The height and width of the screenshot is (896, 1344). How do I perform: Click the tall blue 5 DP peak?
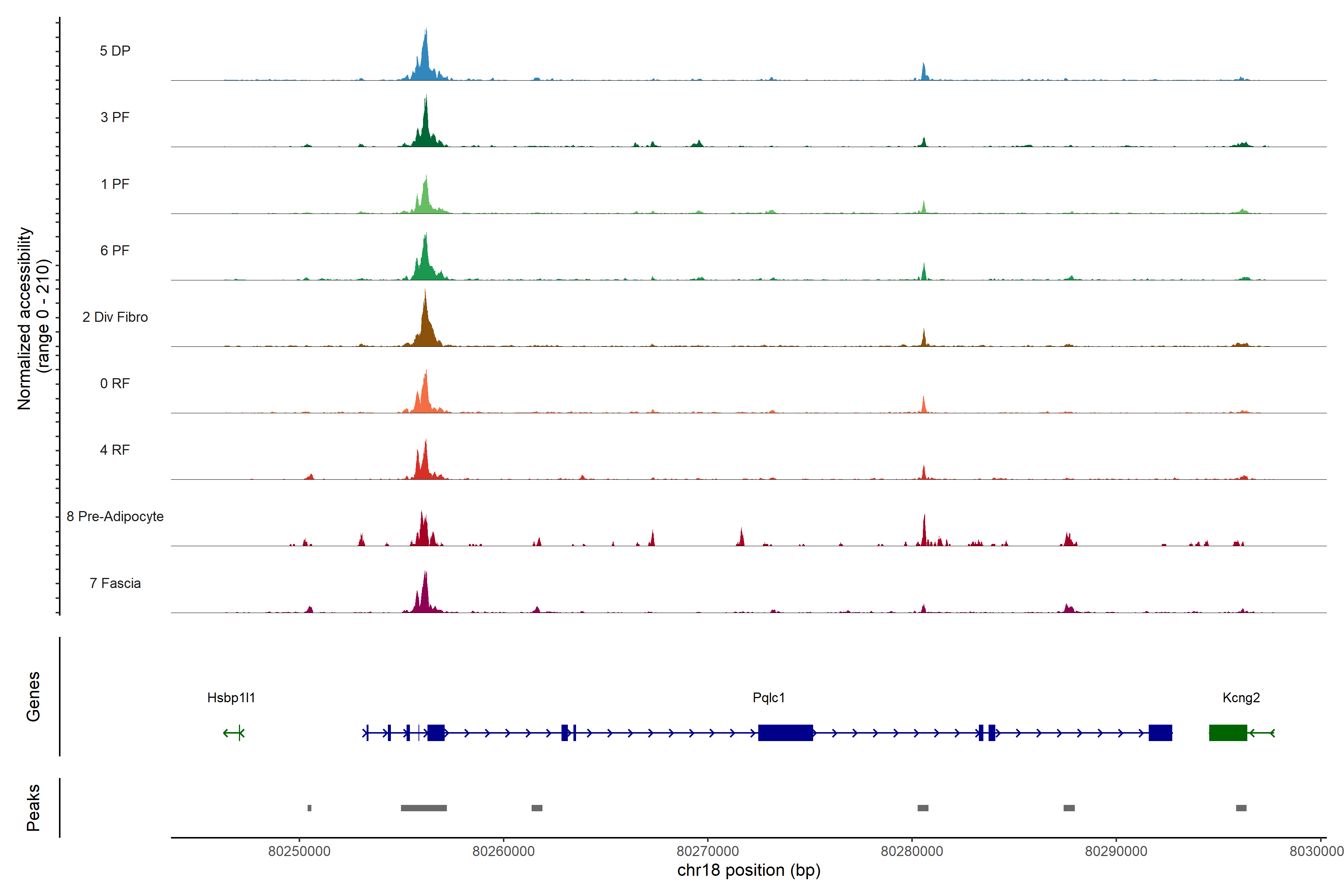point(425,60)
